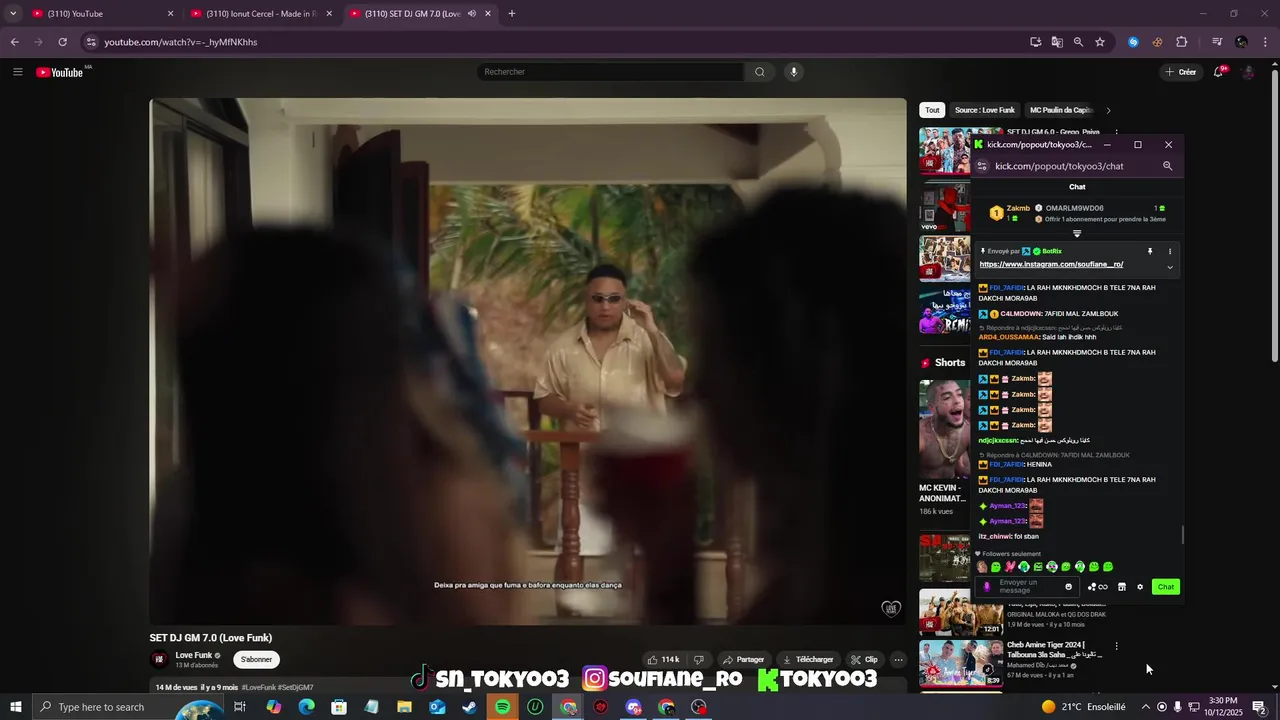Focus the Envoyer un message chat field
Image resolution: width=1280 pixels, height=720 pixels.
1028,587
